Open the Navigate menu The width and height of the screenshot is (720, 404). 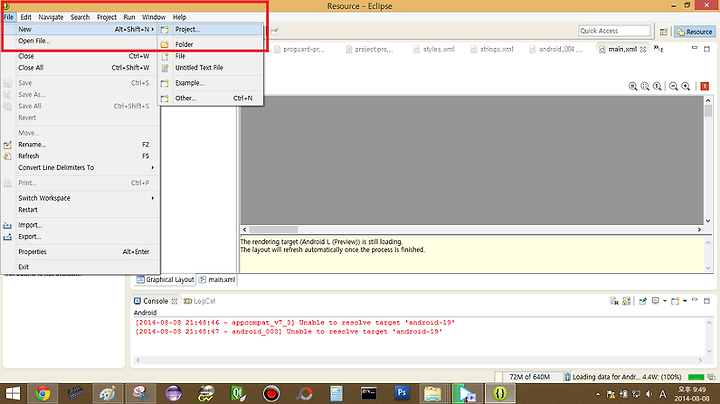51,17
